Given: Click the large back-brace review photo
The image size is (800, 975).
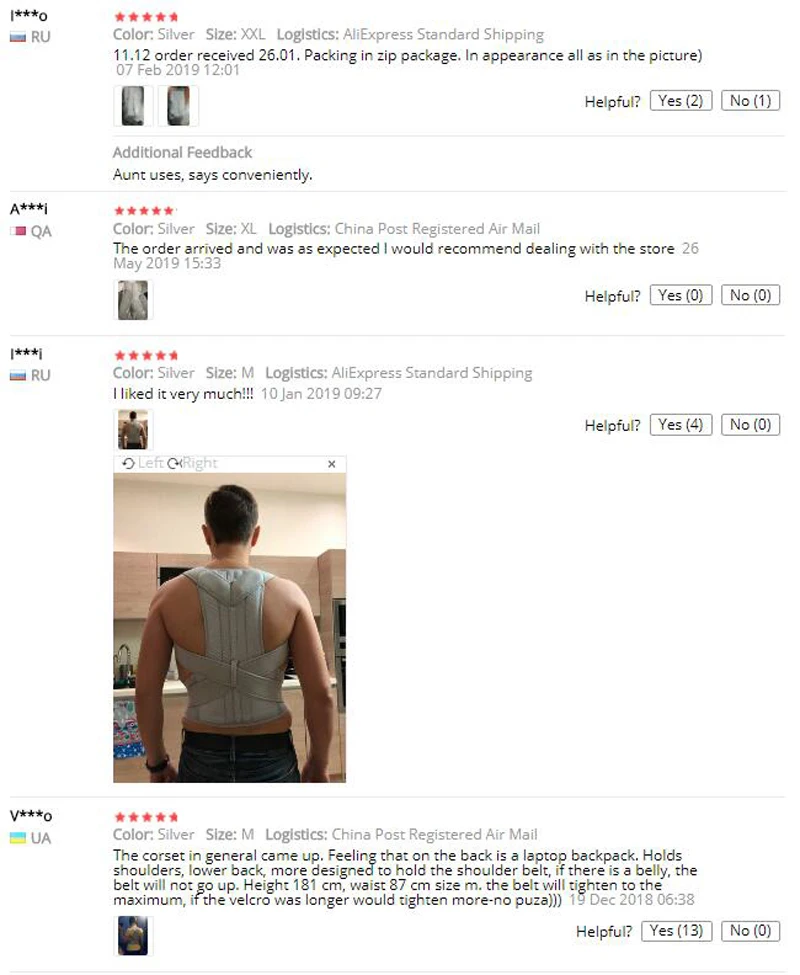Looking at the screenshot, I should click(229, 627).
